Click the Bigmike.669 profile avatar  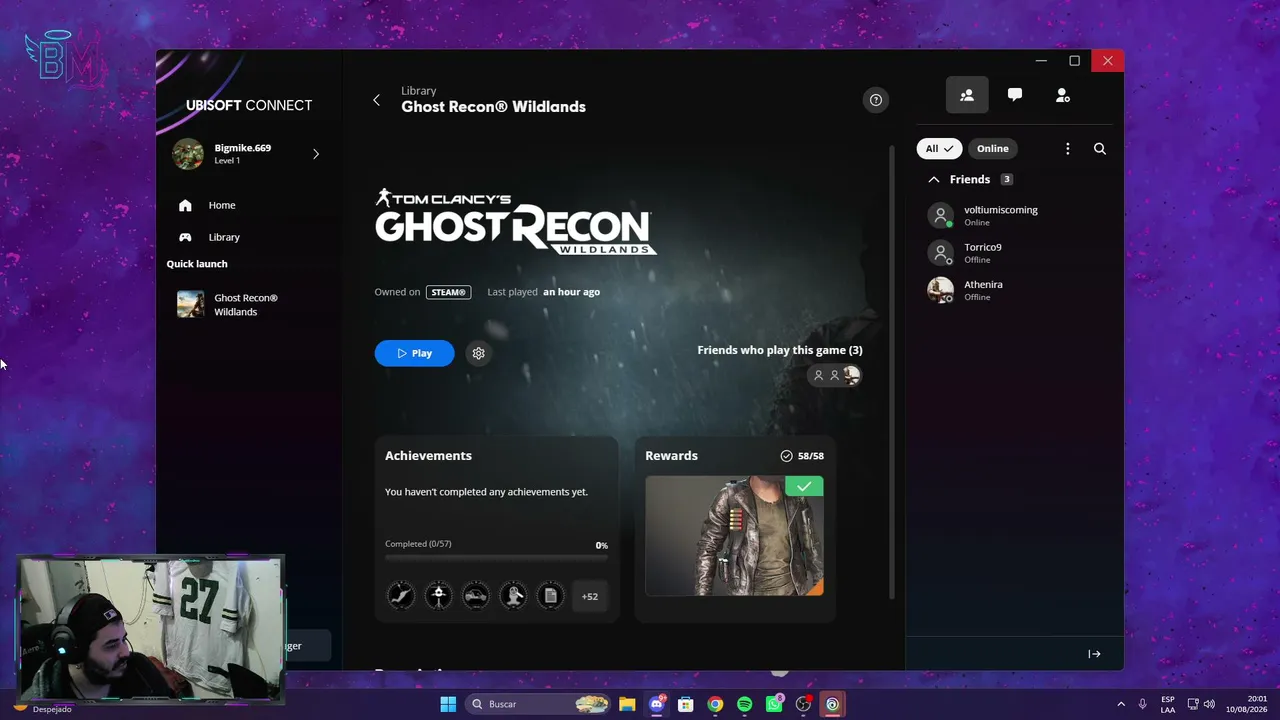[x=188, y=154]
